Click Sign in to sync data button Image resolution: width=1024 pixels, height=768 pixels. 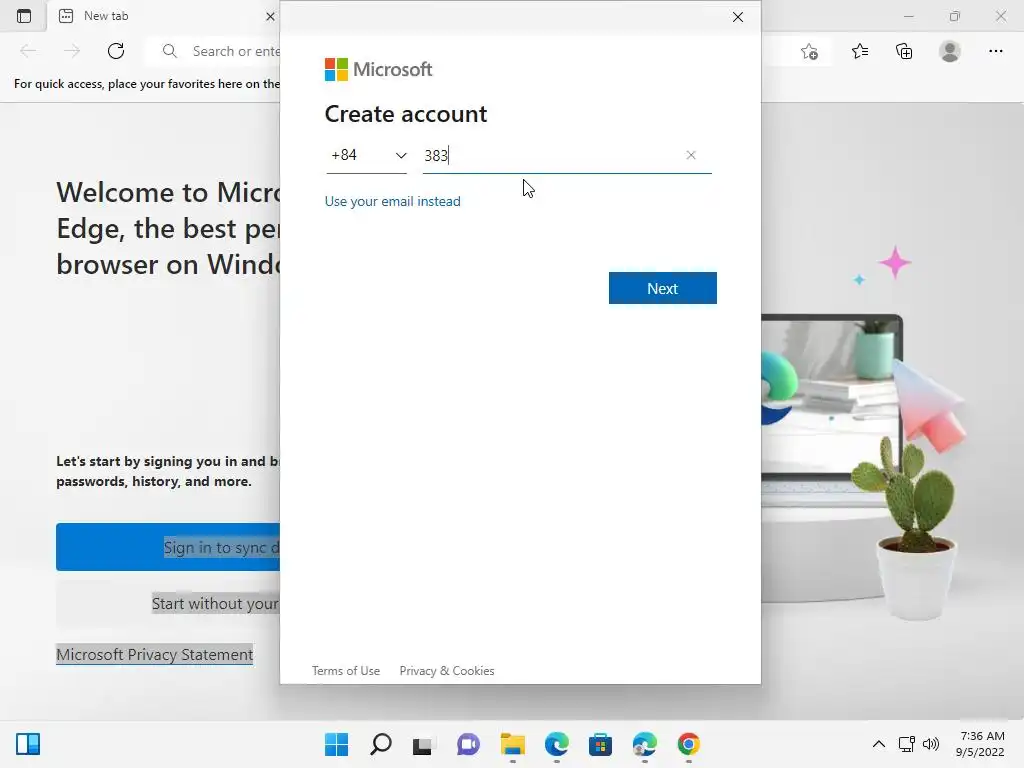[168, 547]
